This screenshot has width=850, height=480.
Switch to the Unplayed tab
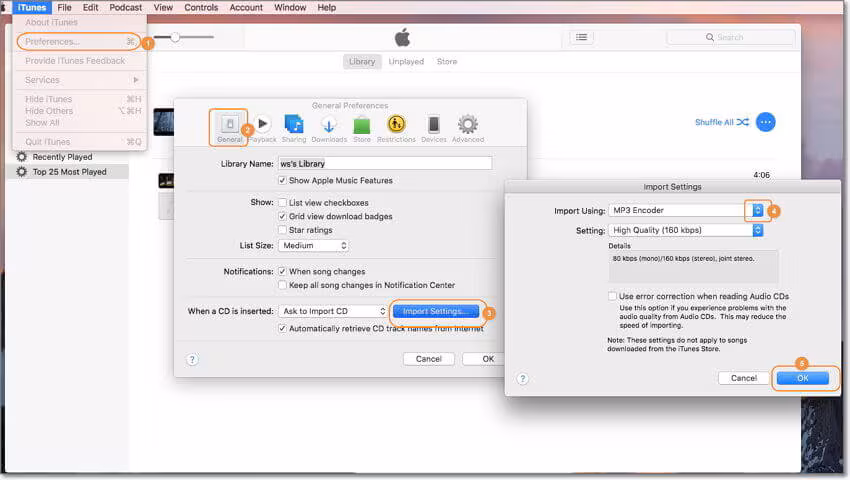406,62
